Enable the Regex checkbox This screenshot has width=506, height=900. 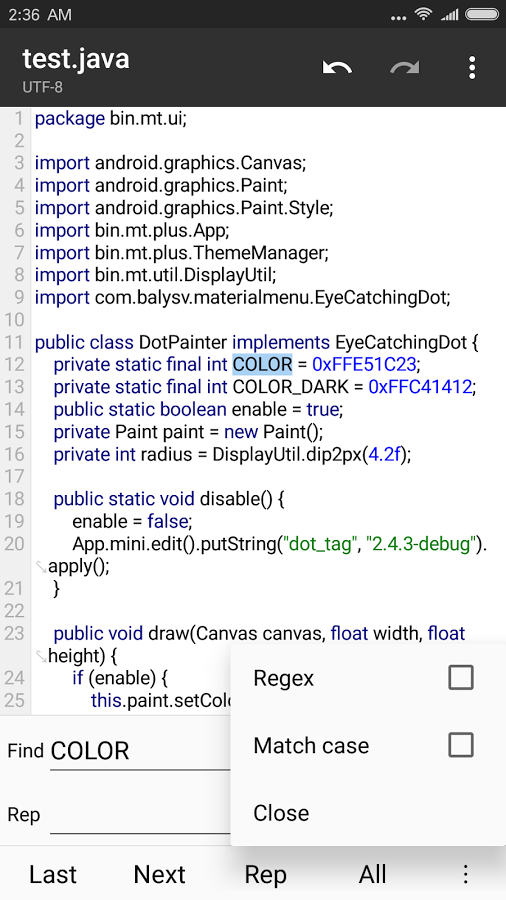[x=461, y=678]
